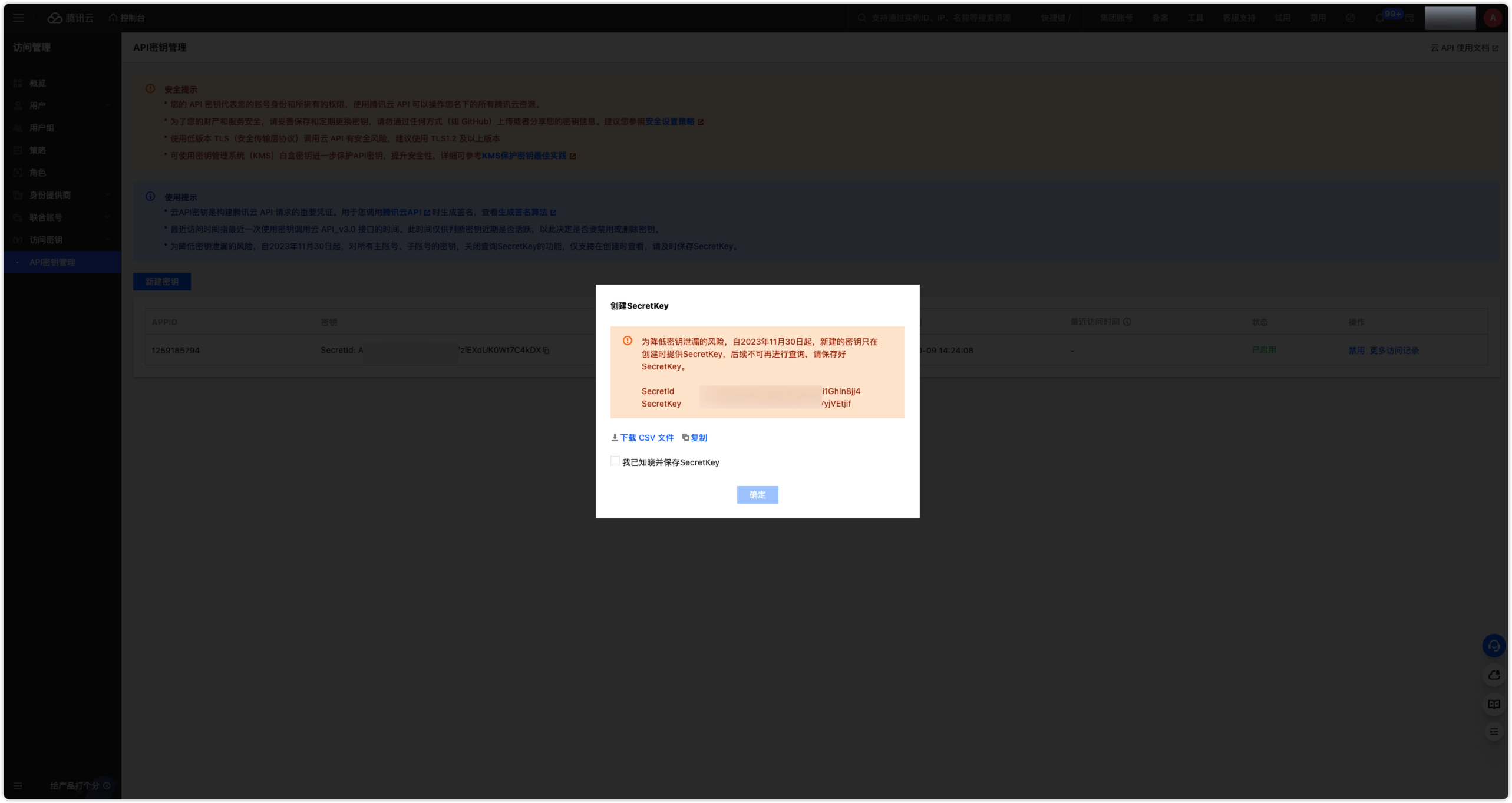Click the feedback list floating icon
The height and width of the screenshot is (803, 1512).
[x=1495, y=731]
